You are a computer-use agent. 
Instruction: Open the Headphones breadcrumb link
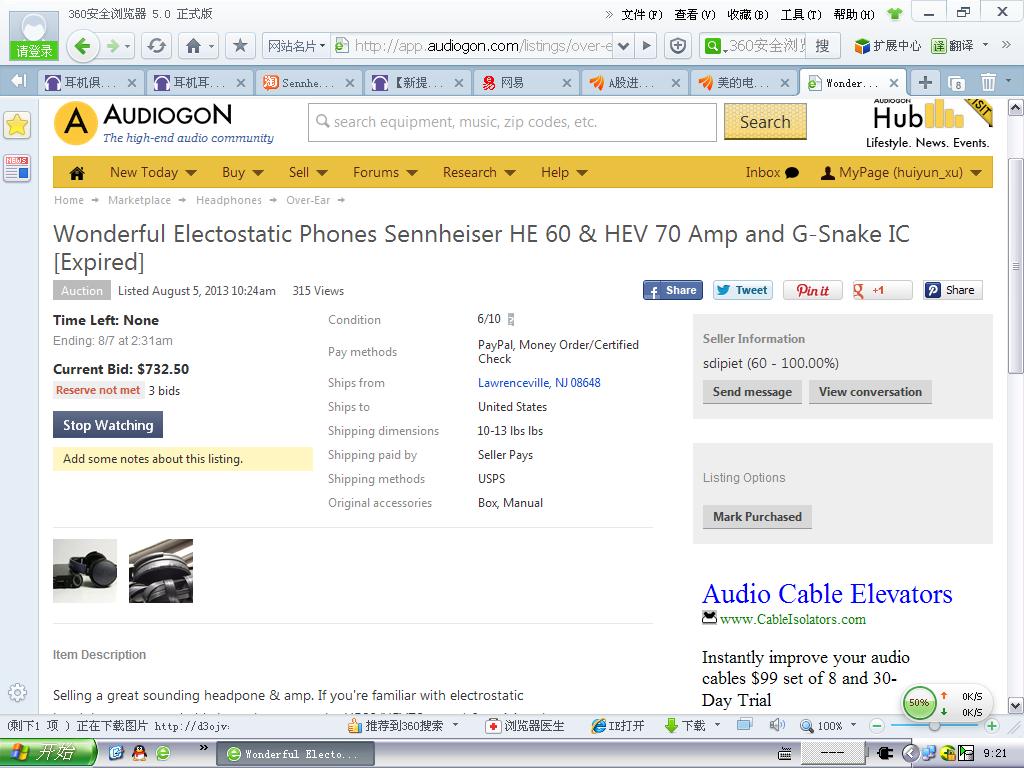pos(229,200)
